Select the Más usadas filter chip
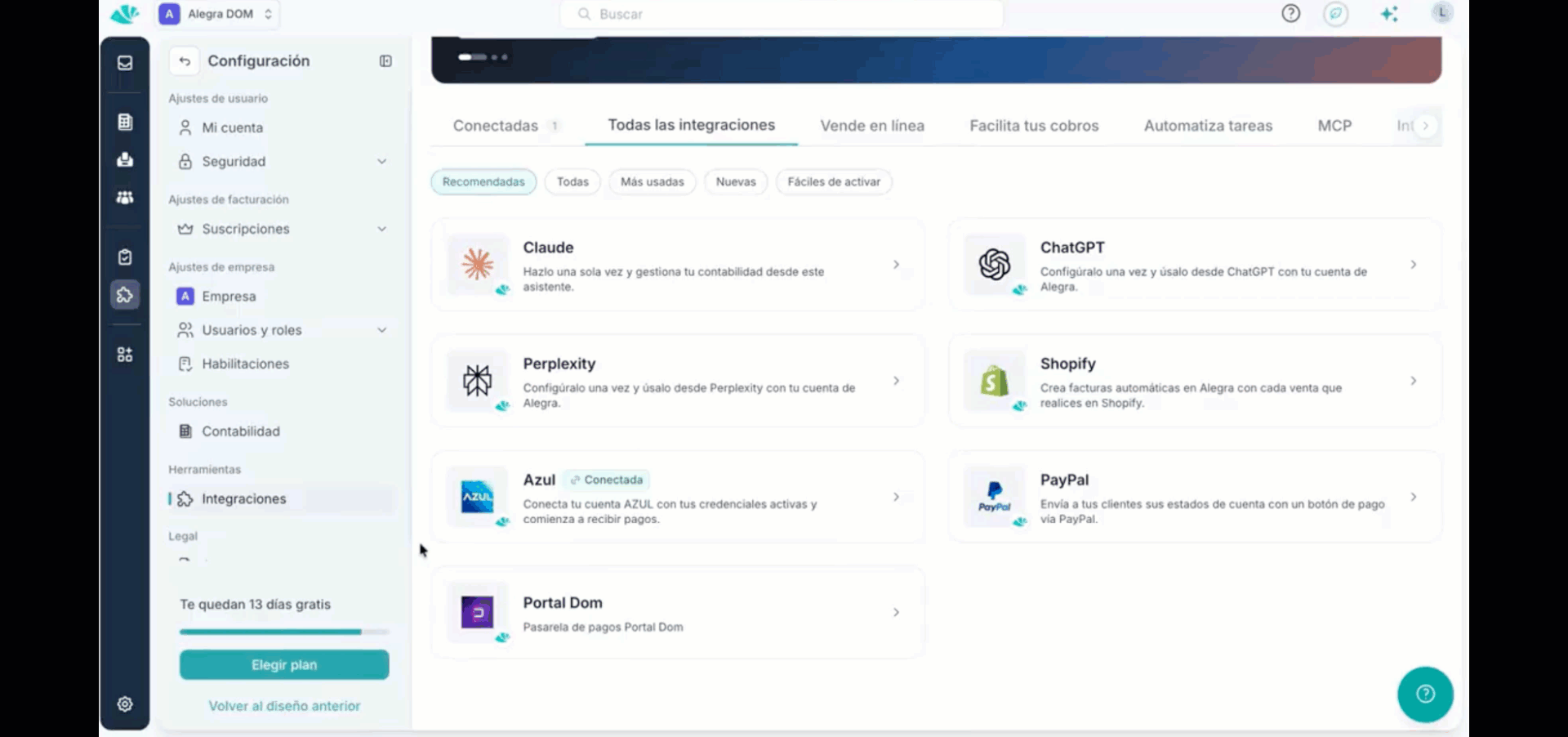The image size is (1568, 737). (x=652, y=181)
